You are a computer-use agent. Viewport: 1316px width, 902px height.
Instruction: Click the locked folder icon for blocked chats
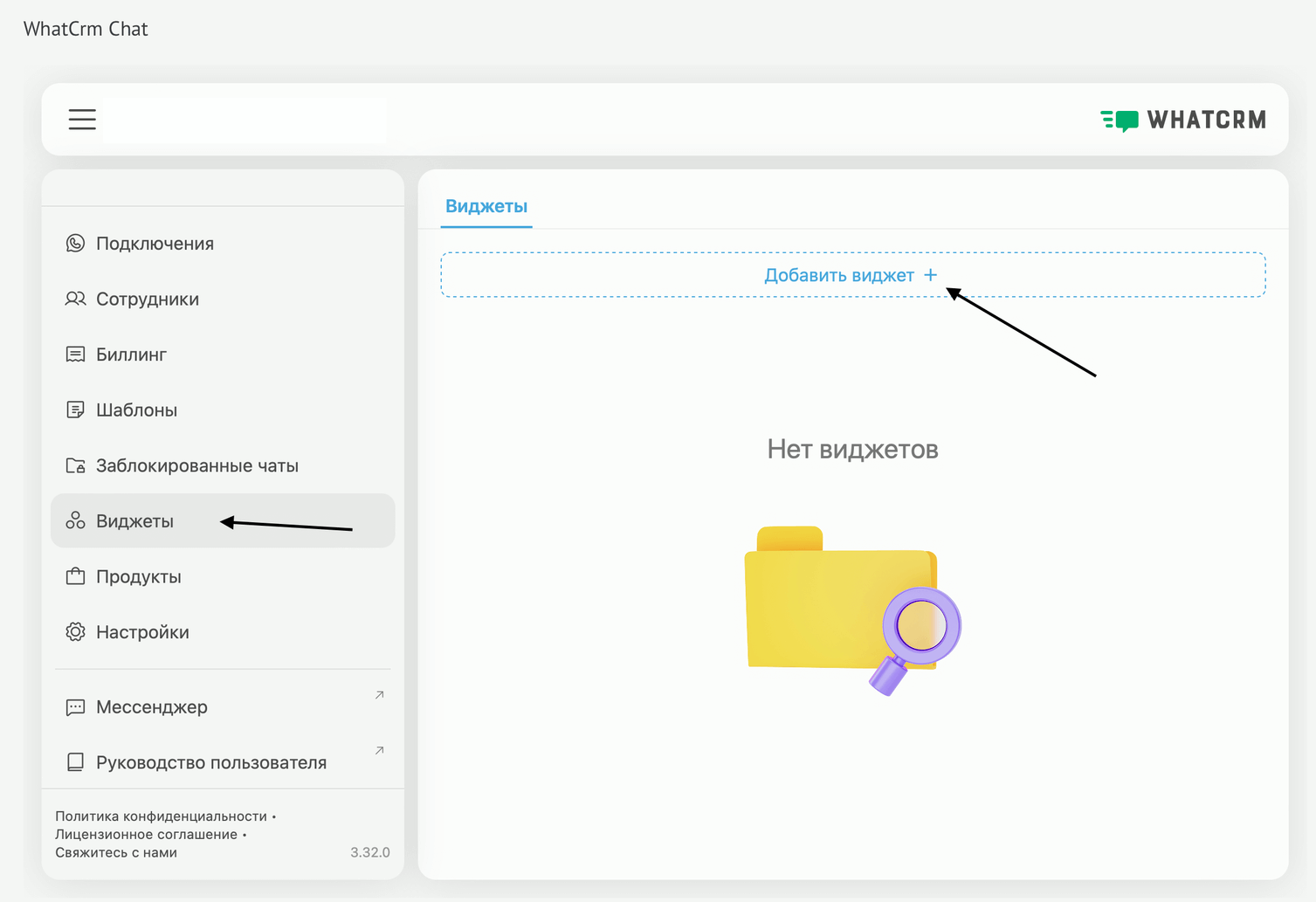coord(76,465)
